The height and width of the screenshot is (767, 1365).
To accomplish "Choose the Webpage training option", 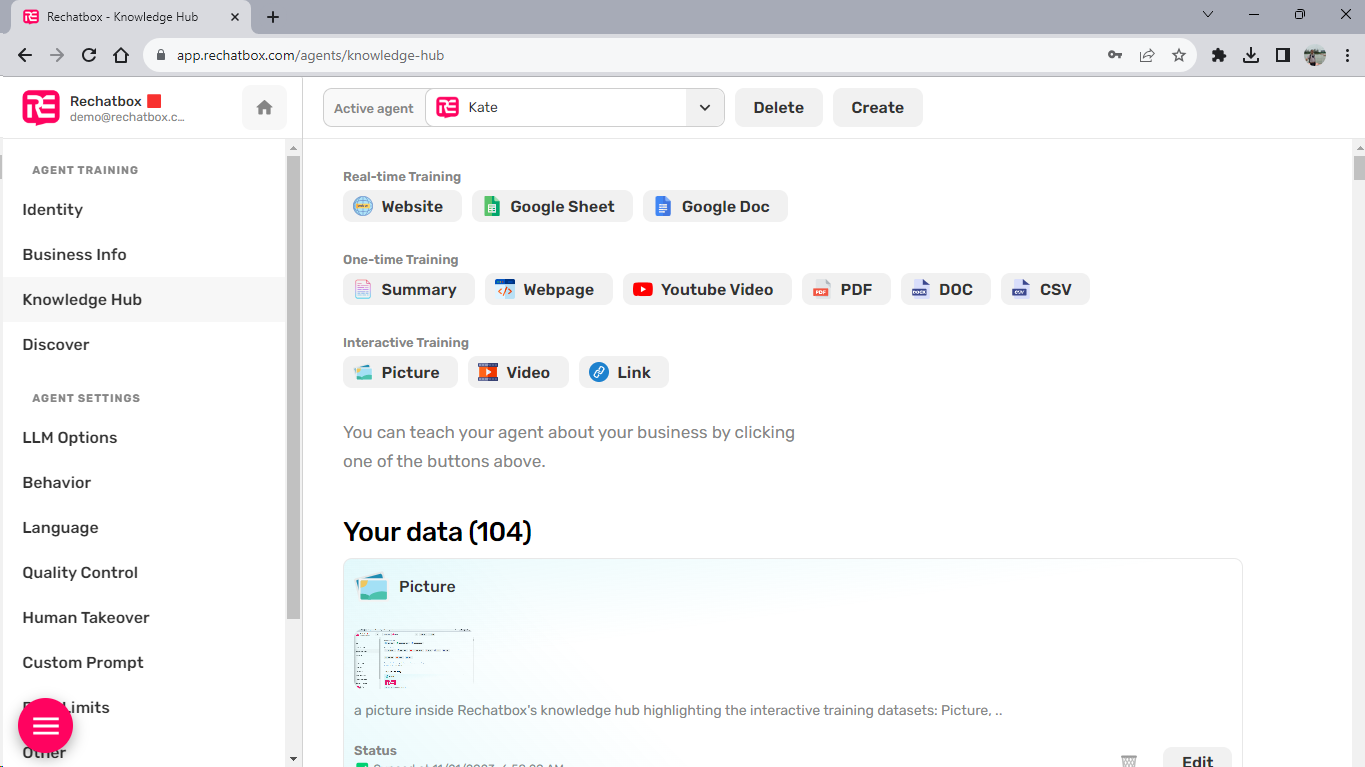I will (x=548, y=289).
